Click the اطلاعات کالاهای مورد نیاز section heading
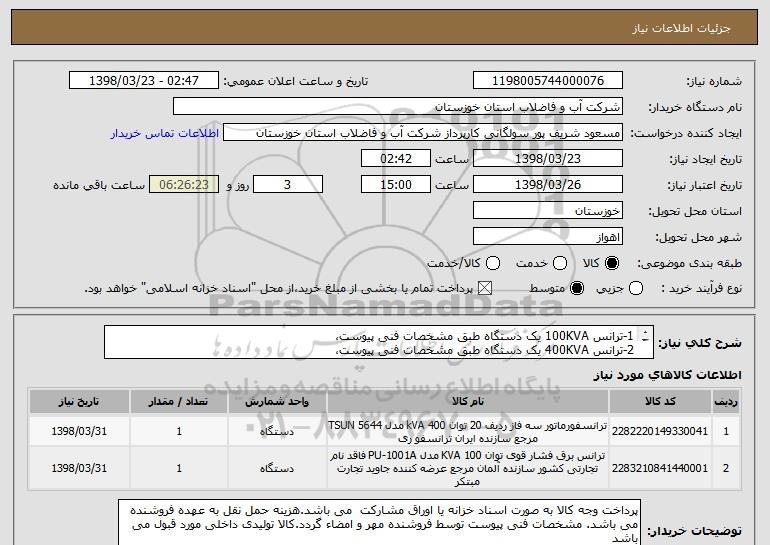Image resolution: width=770 pixels, height=545 pixels. [x=667, y=375]
